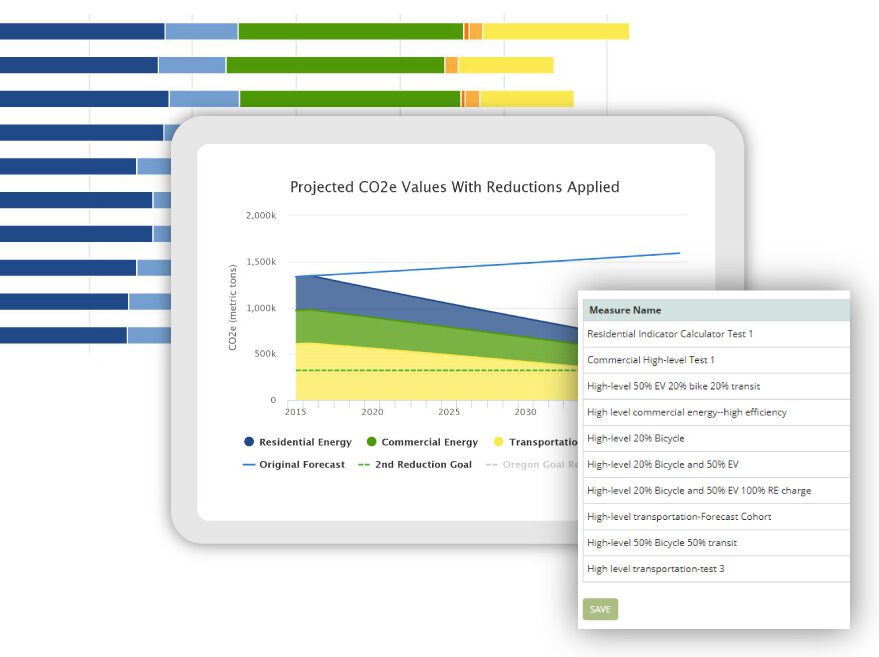This screenshot has width=879, height=657.
Task: Toggle the Transportation legend yellow dot
Action: point(498,442)
